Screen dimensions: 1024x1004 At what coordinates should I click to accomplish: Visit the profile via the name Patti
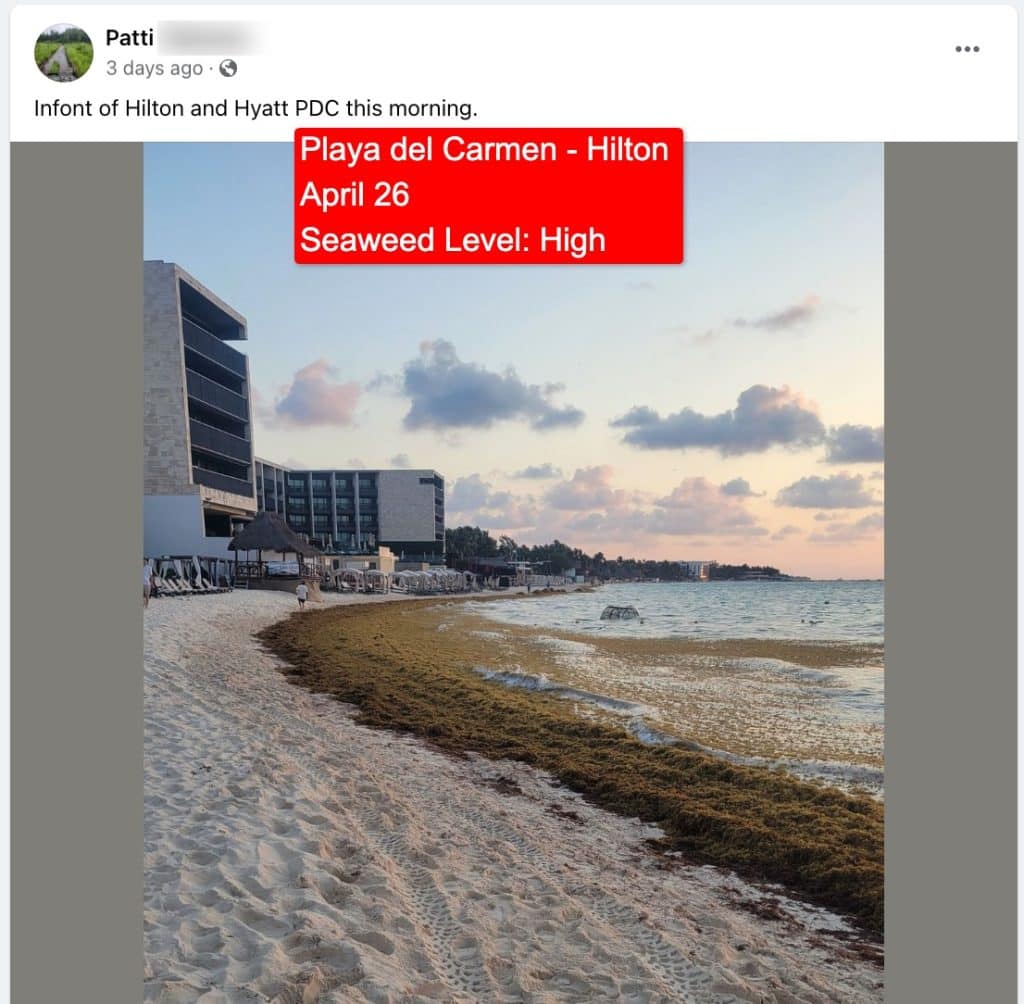pyautogui.click(x=129, y=38)
